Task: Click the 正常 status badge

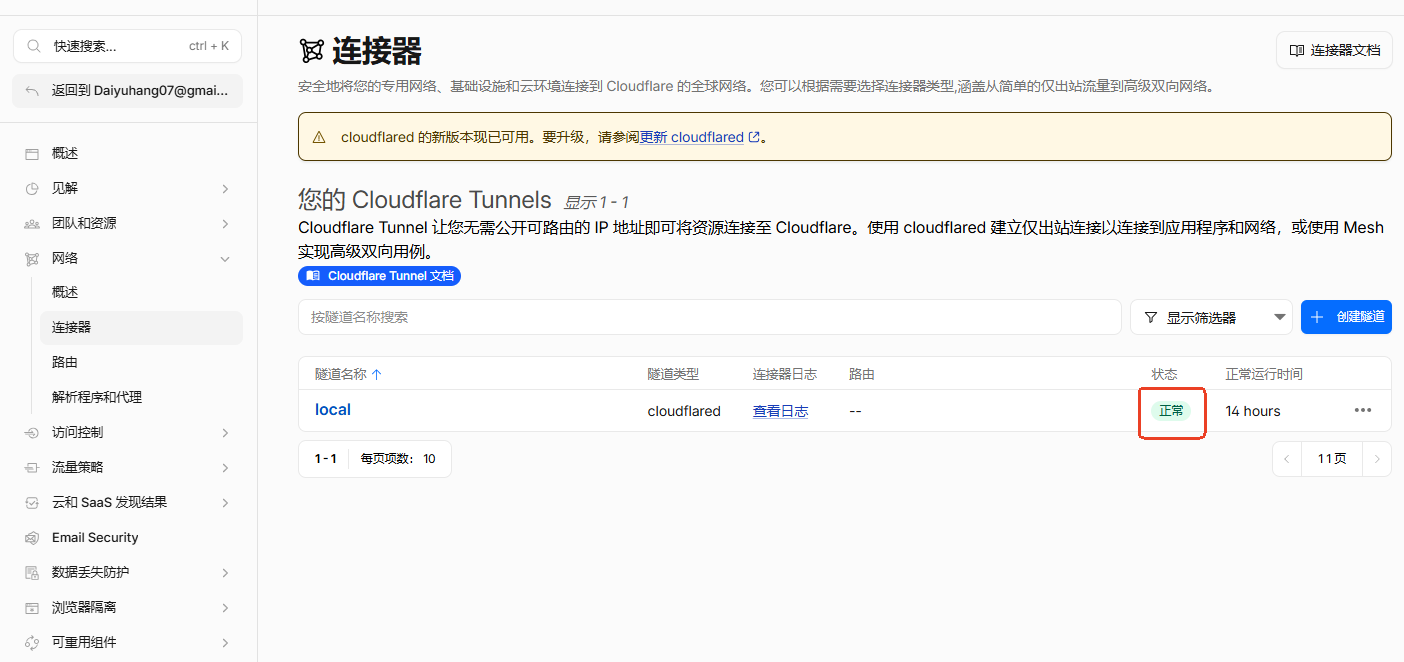Action: [1171, 411]
